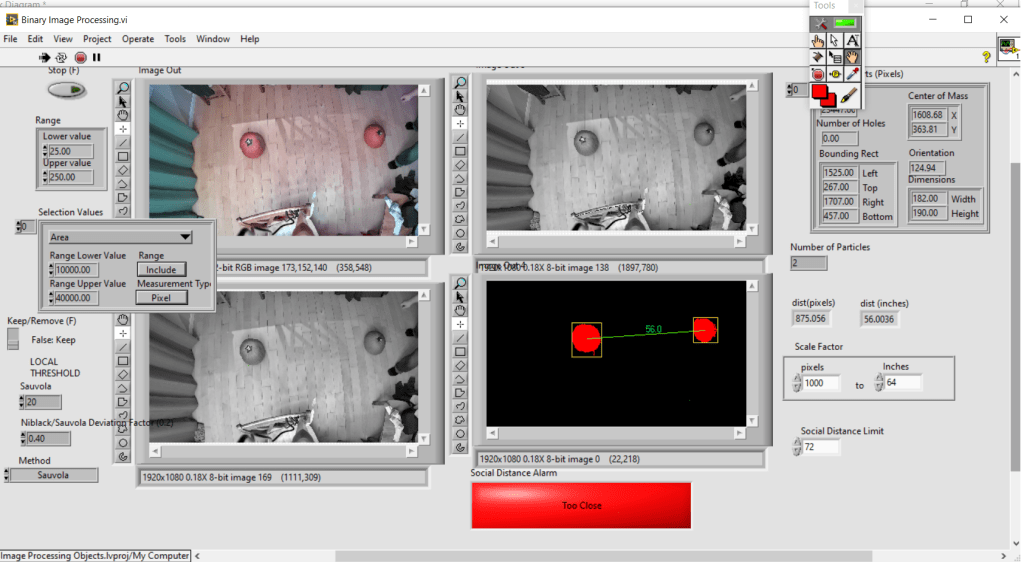Click the Run arrow in the toolbar
The height and width of the screenshot is (562, 1024).
[44, 57]
